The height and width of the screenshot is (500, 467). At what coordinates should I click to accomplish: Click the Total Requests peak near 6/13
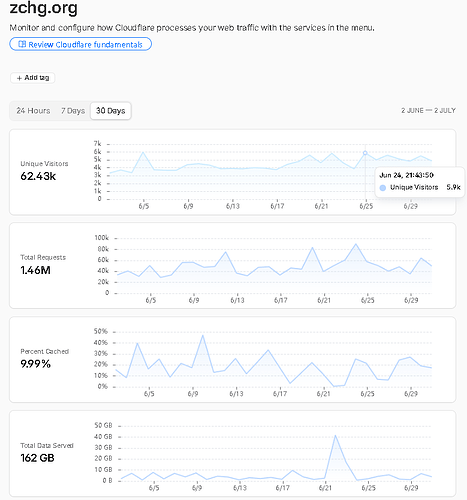(x=226, y=252)
